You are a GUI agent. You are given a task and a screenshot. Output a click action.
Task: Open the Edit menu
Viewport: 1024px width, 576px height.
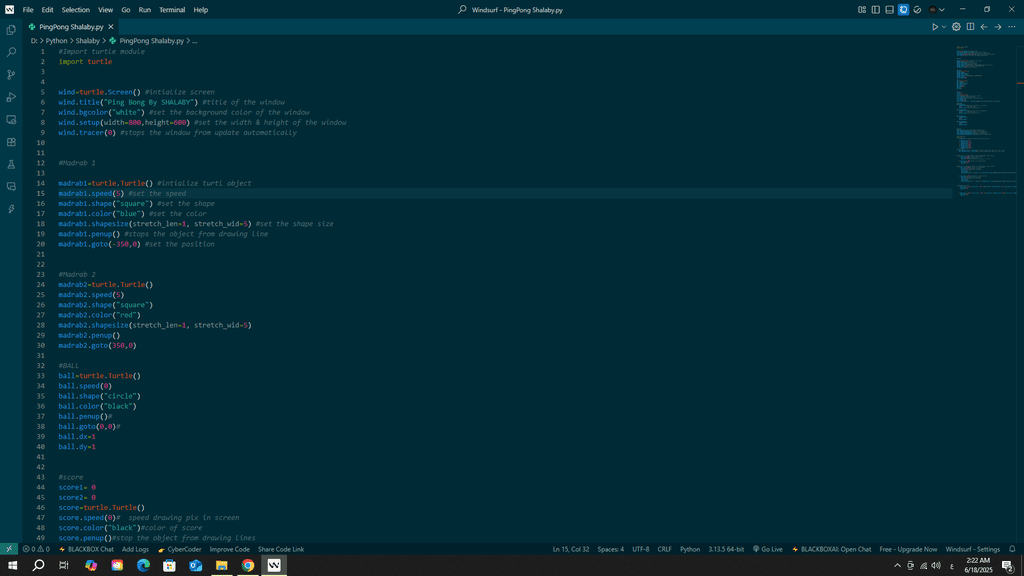coord(48,10)
